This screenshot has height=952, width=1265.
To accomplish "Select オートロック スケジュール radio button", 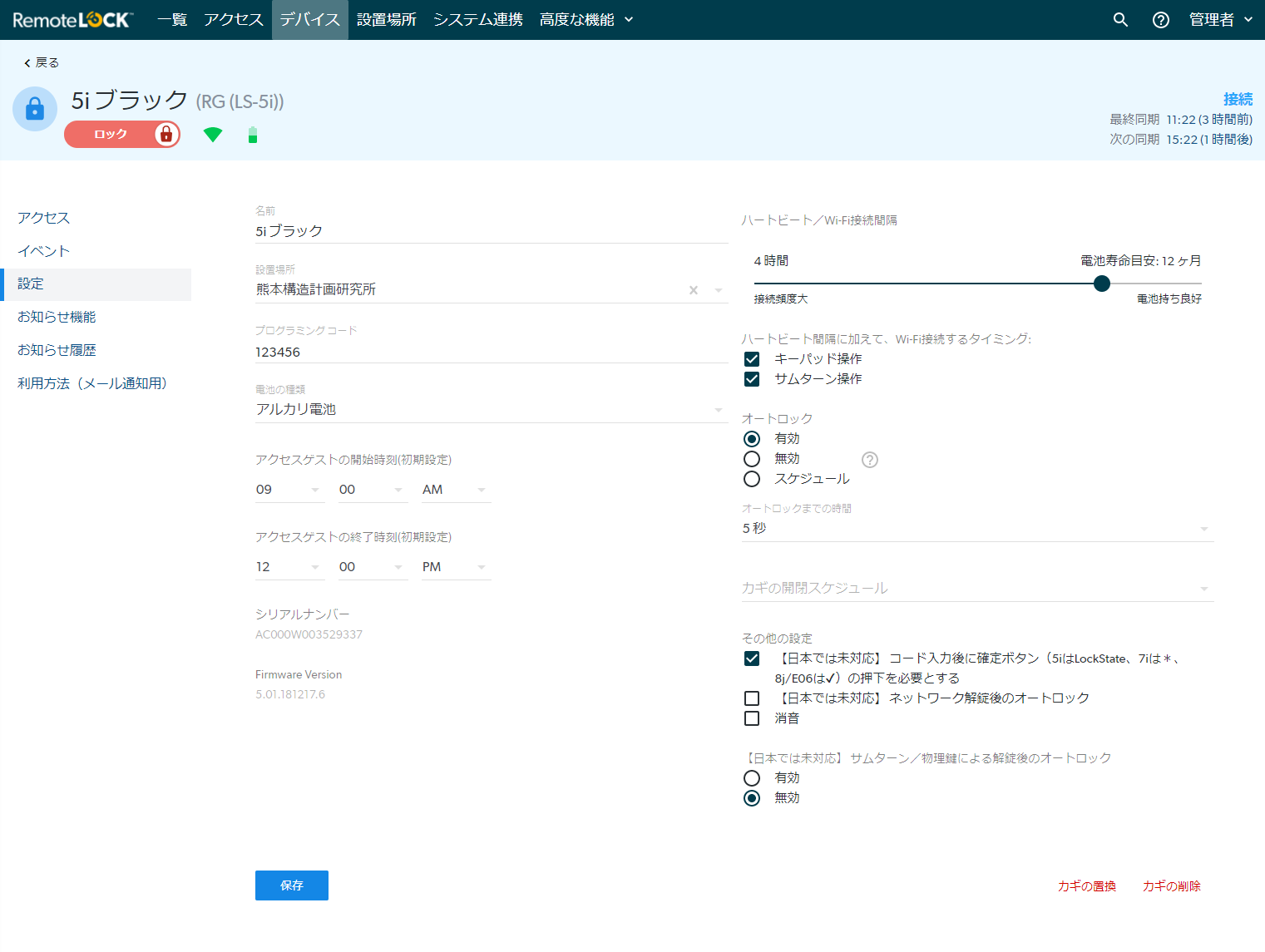I will (752, 479).
